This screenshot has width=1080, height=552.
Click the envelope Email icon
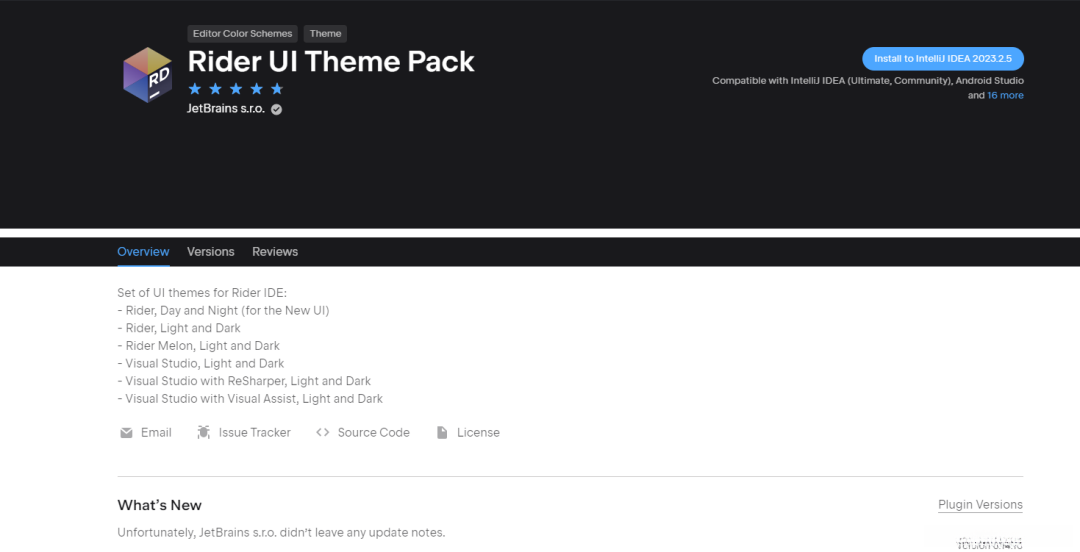coord(126,433)
